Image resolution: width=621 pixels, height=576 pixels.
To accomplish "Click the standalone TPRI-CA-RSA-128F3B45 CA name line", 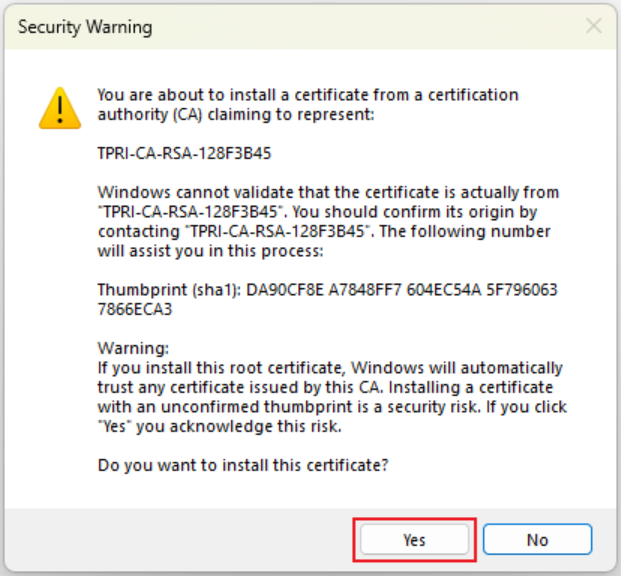I will pos(184,154).
